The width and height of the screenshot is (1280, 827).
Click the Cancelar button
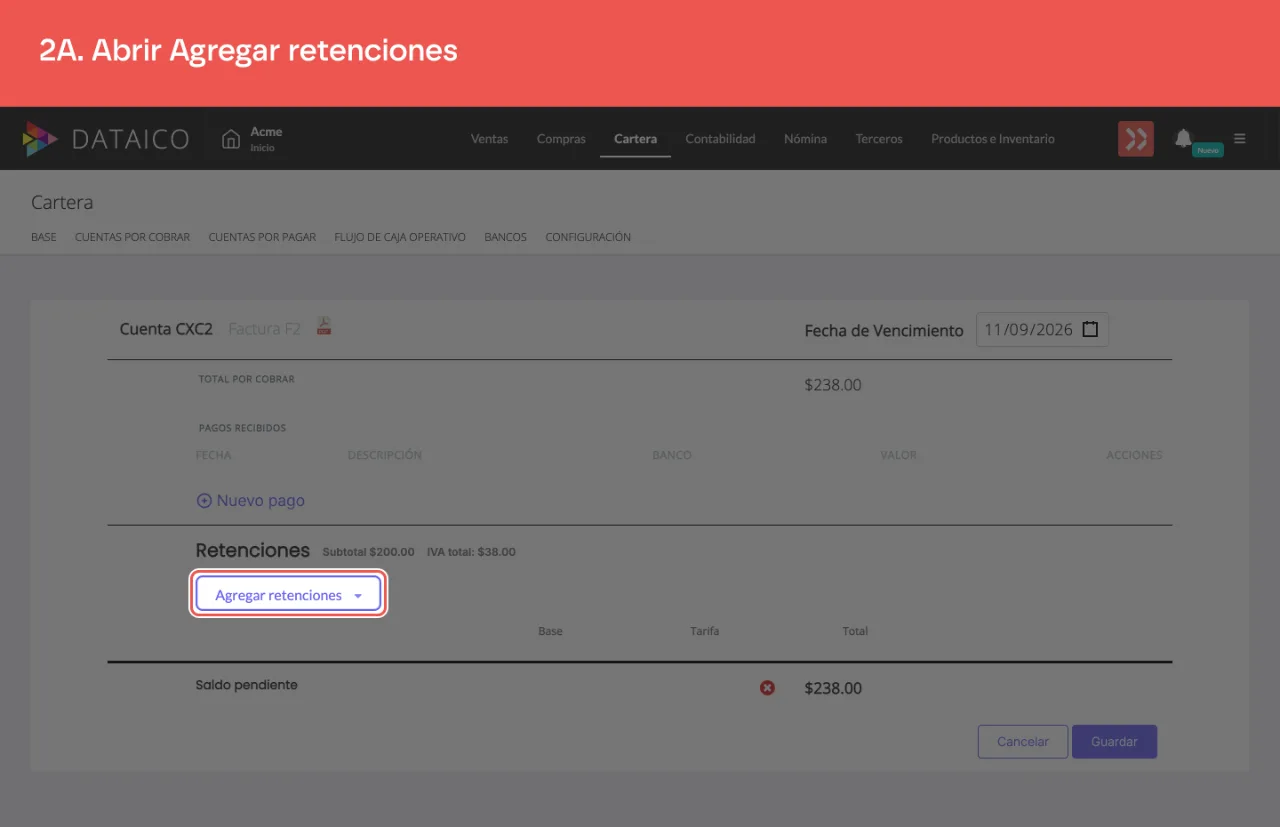point(1023,742)
